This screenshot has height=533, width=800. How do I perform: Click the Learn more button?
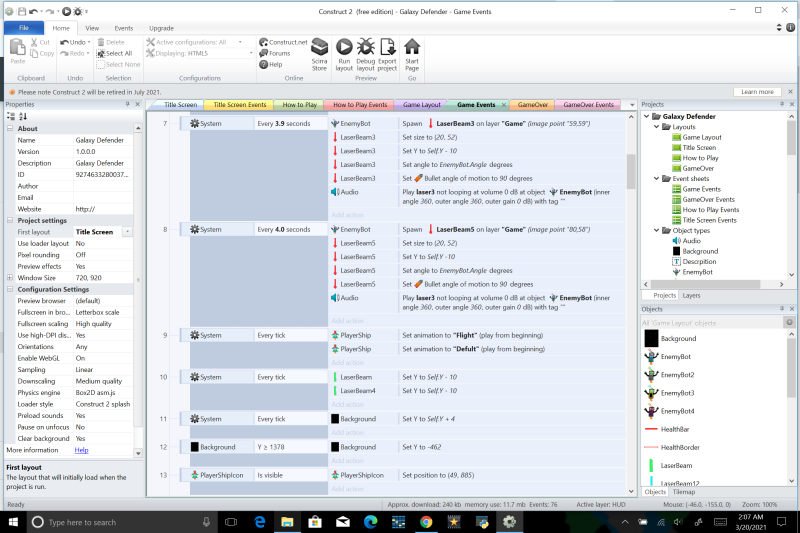point(757,92)
